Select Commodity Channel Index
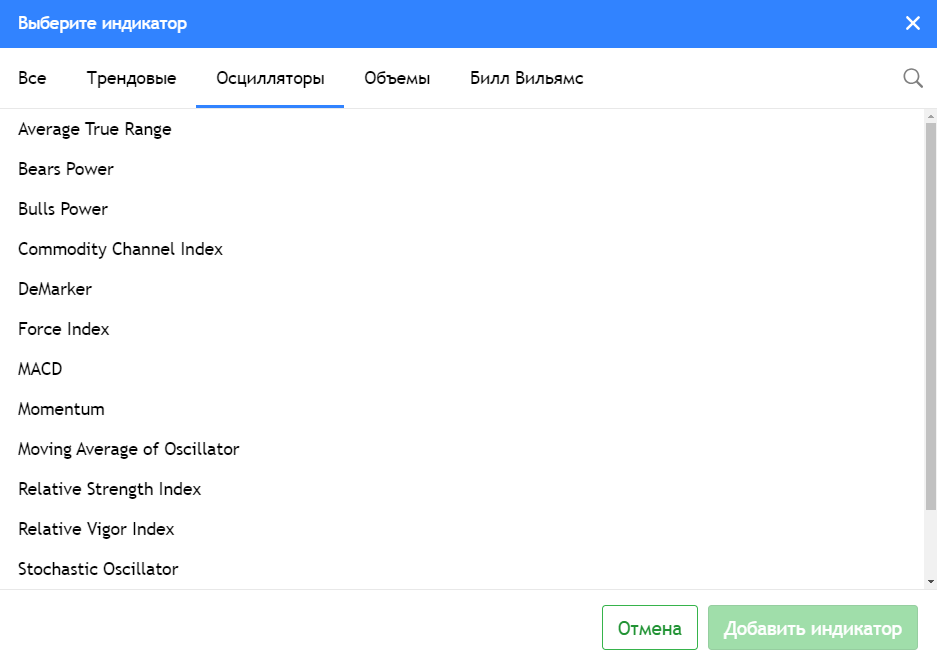 coord(120,249)
